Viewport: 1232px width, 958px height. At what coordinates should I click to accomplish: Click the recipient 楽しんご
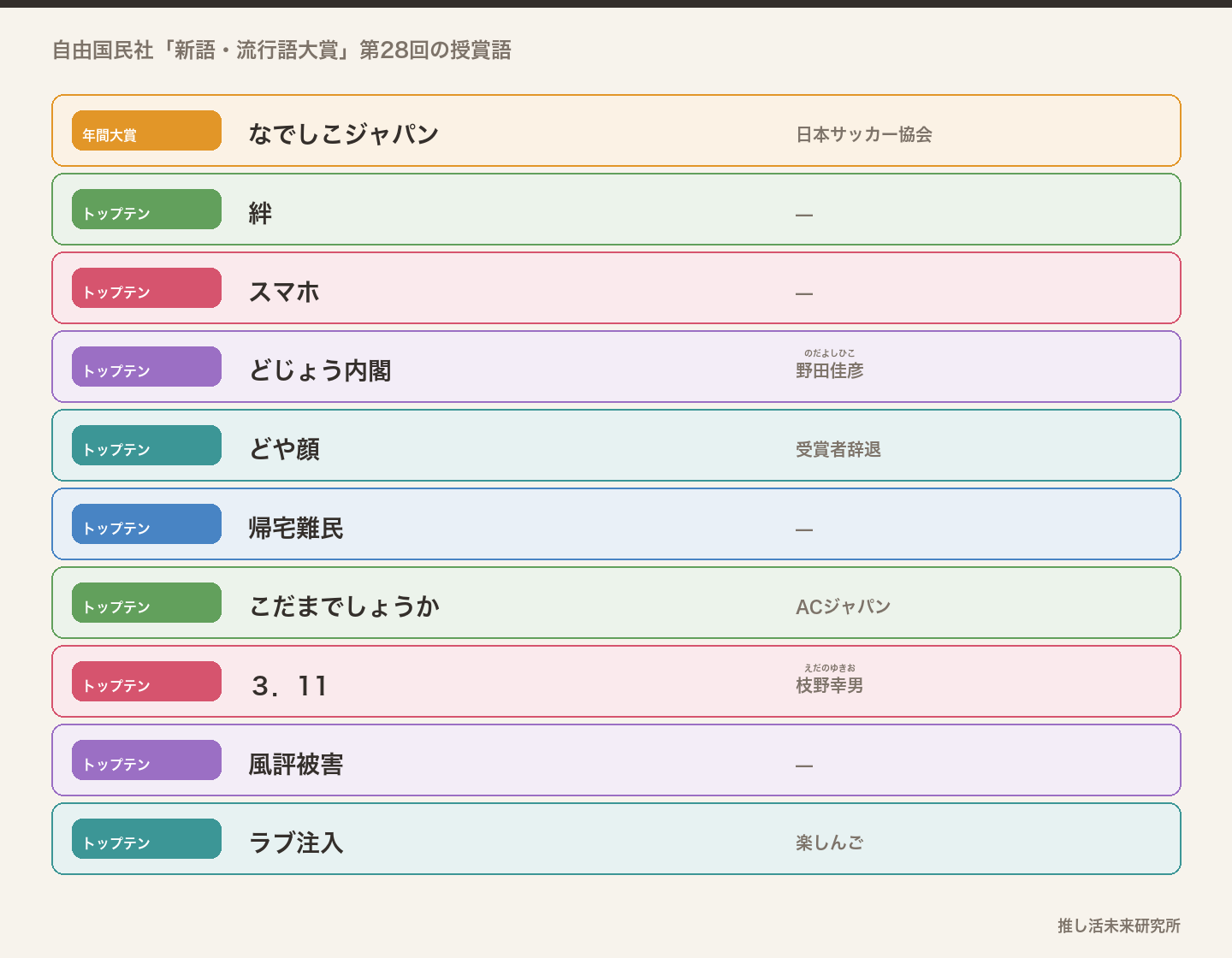pos(830,843)
